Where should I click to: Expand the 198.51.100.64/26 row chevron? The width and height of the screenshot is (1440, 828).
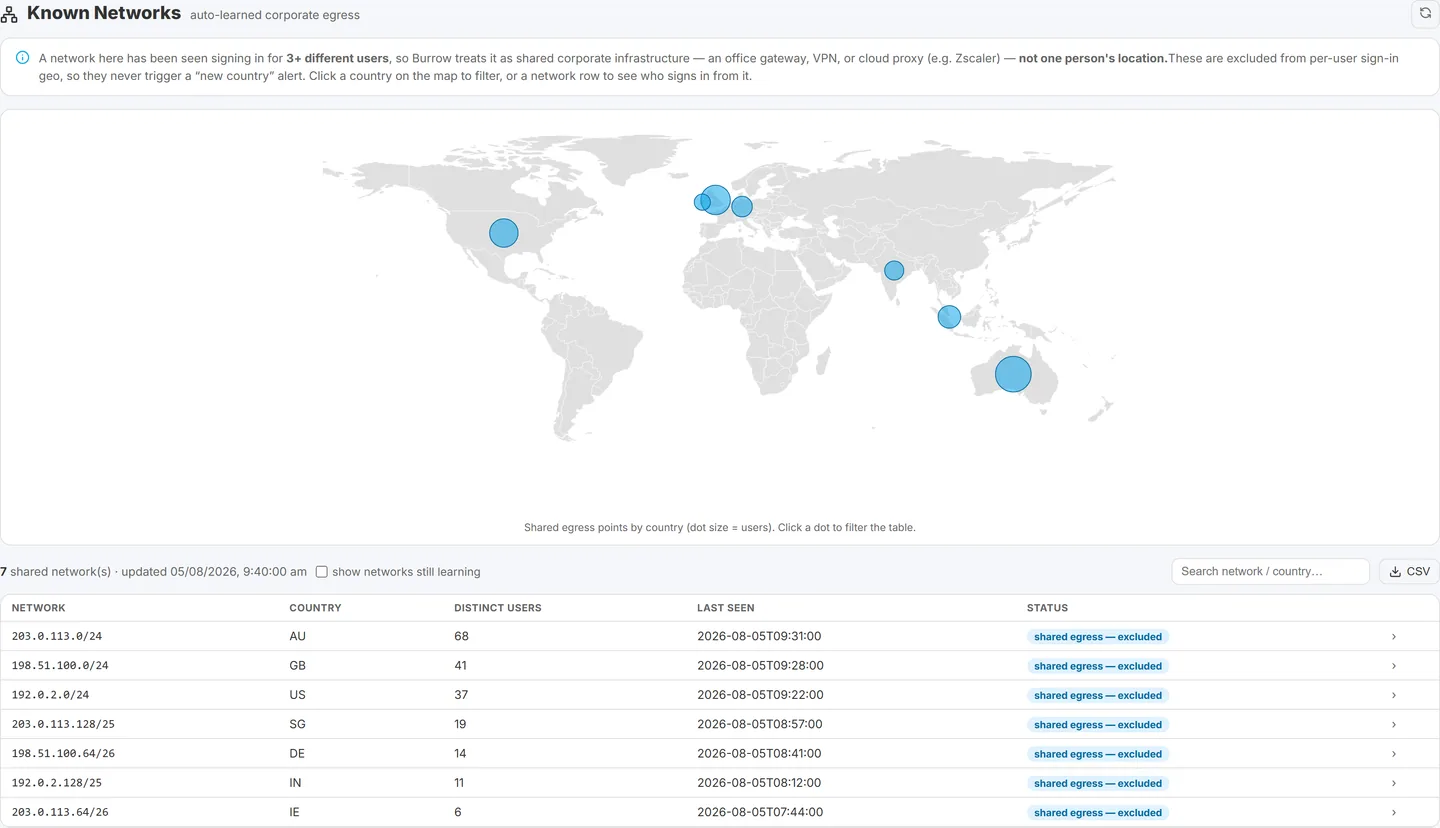1394,754
